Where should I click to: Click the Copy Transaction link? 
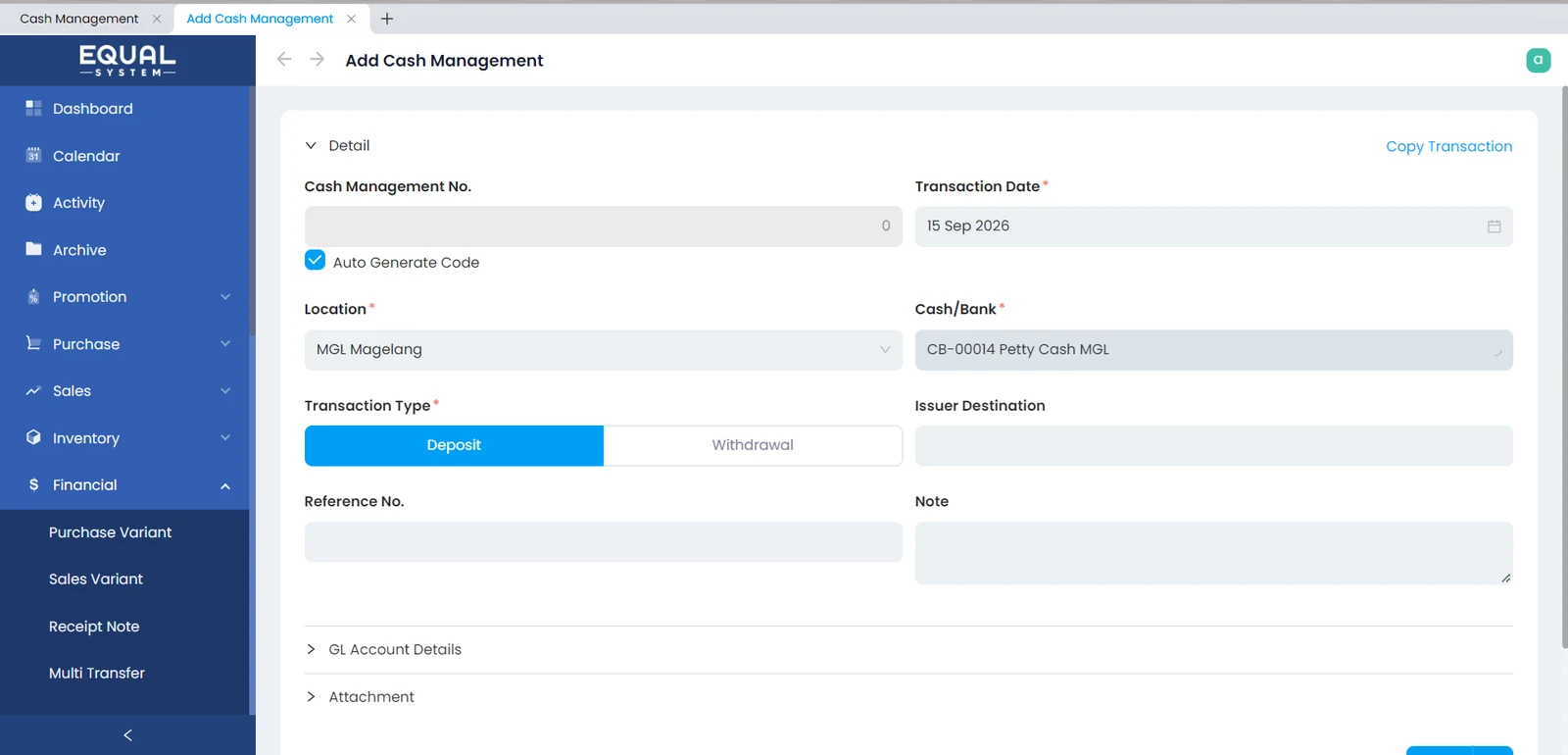pyautogui.click(x=1448, y=146)
